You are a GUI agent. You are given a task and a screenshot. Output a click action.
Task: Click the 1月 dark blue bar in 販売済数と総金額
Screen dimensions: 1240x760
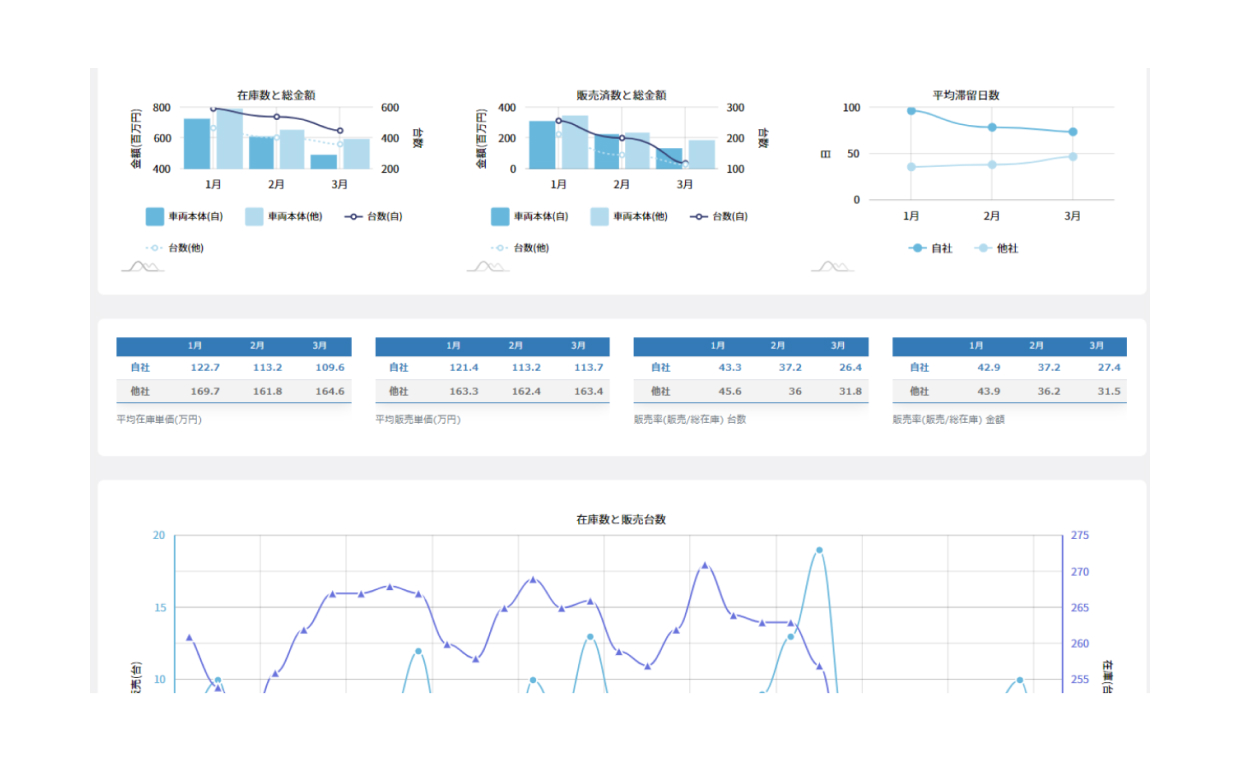[x=542, y=145]
